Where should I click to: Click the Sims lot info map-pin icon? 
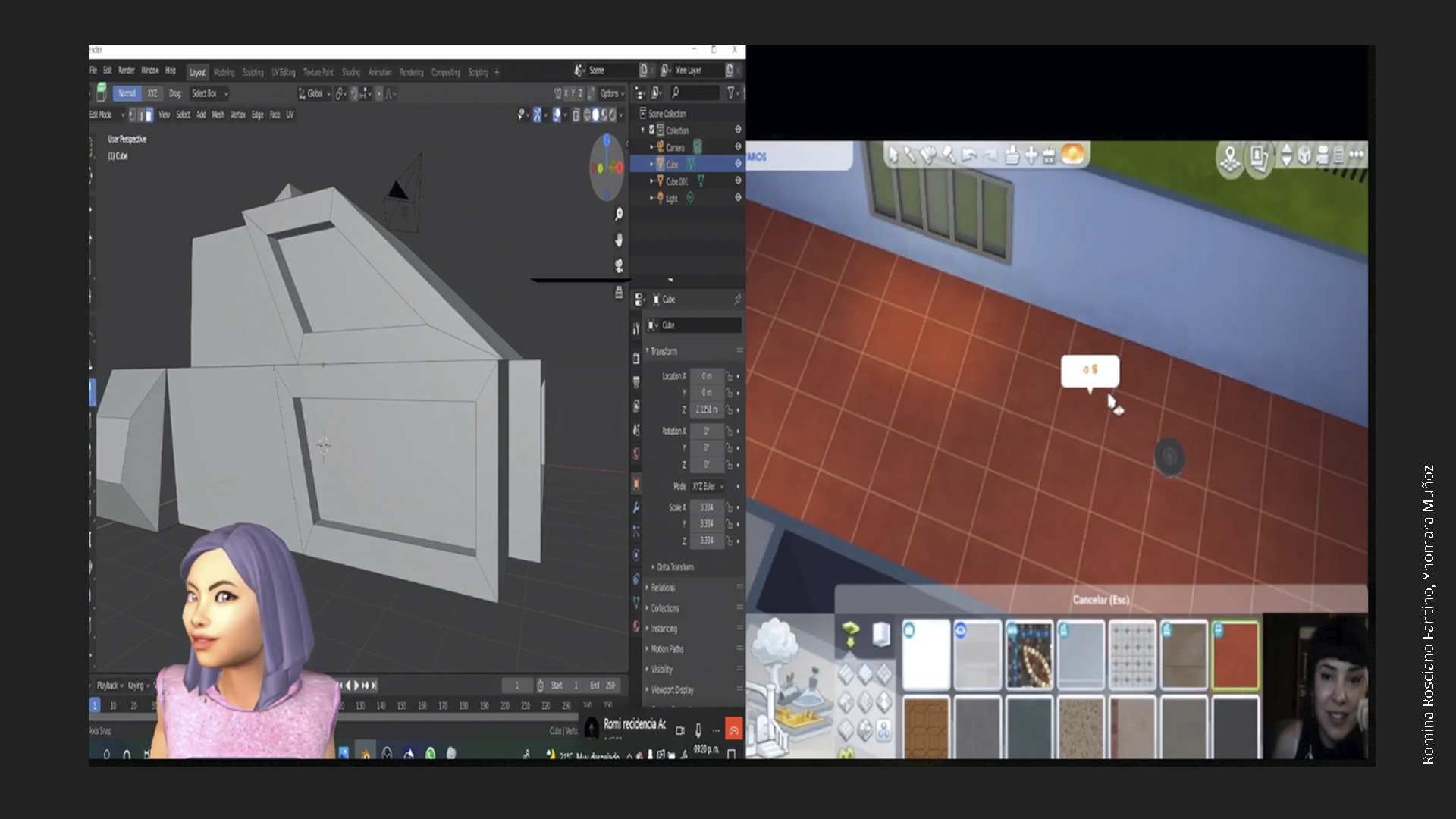coord(1229,158)
